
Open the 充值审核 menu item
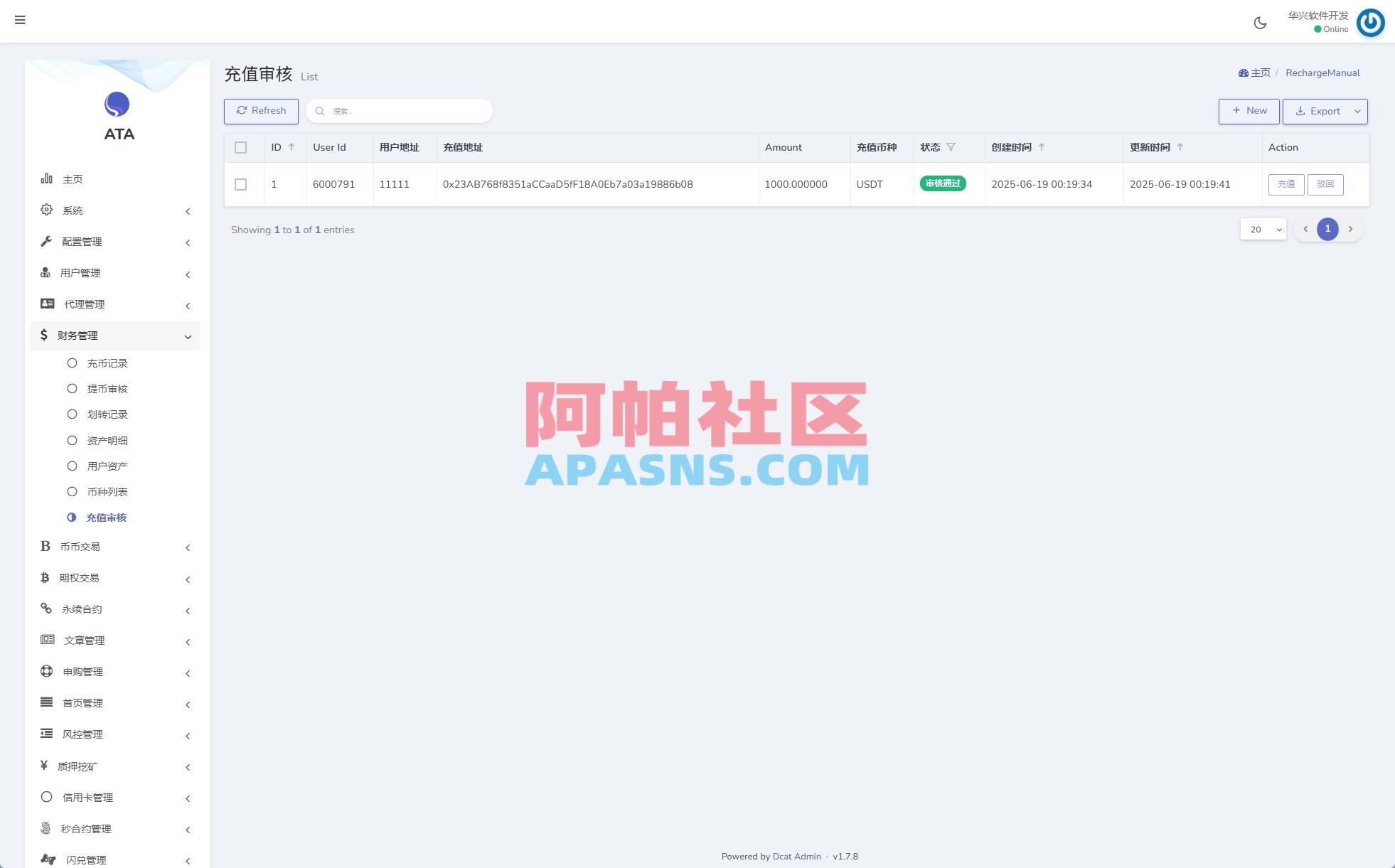(x=107, y=518)
